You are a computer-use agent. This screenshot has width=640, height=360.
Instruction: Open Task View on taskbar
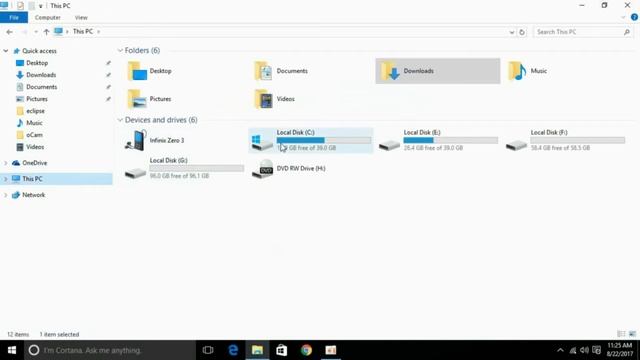pyautogui.click(x=208, y=350)
